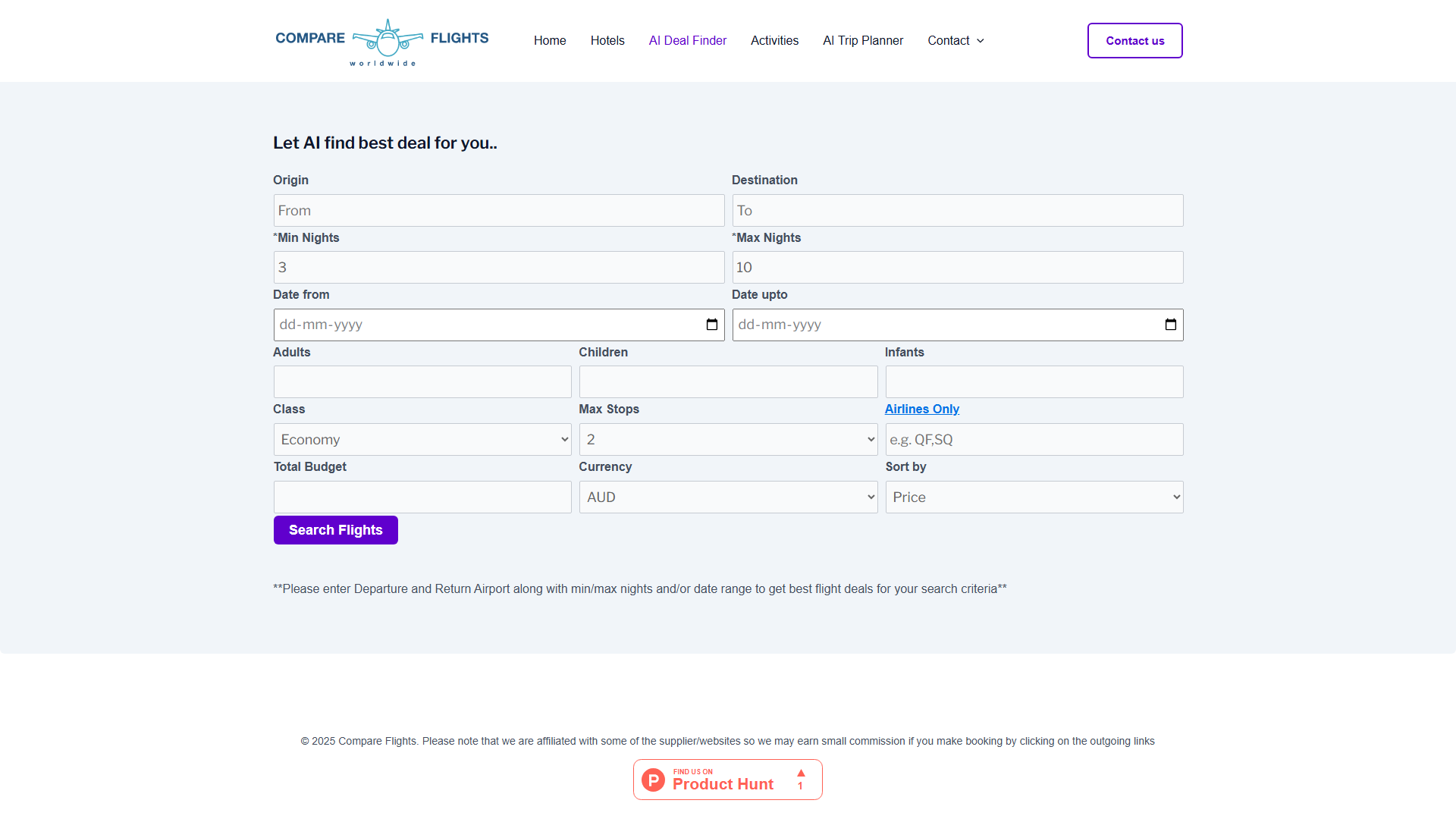Open the Class dropdown showing Economy
Screen dimensions: 1456x819
(422, 440)
